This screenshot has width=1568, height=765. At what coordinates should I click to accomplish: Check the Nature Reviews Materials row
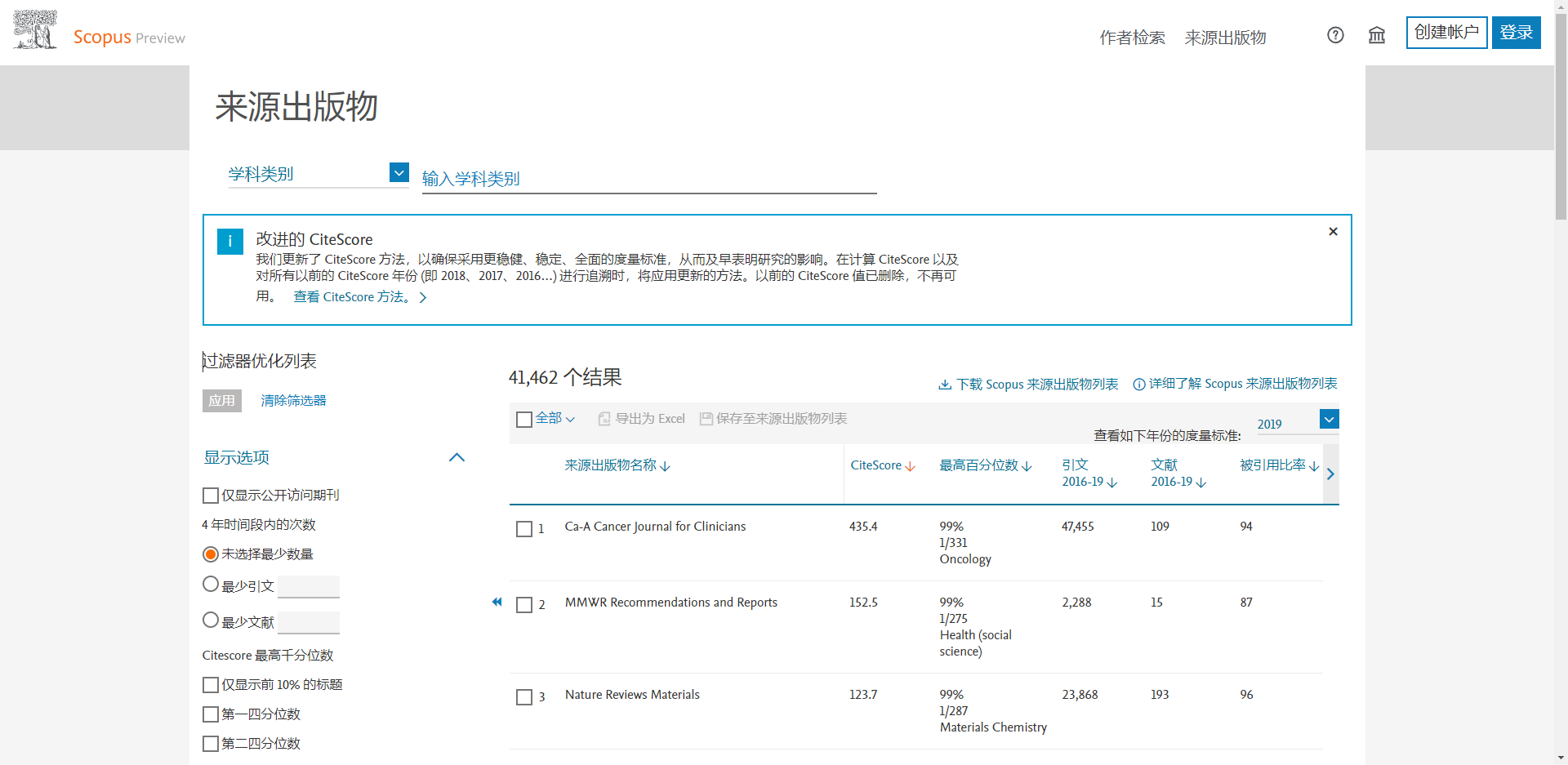[x=524, y=697]
